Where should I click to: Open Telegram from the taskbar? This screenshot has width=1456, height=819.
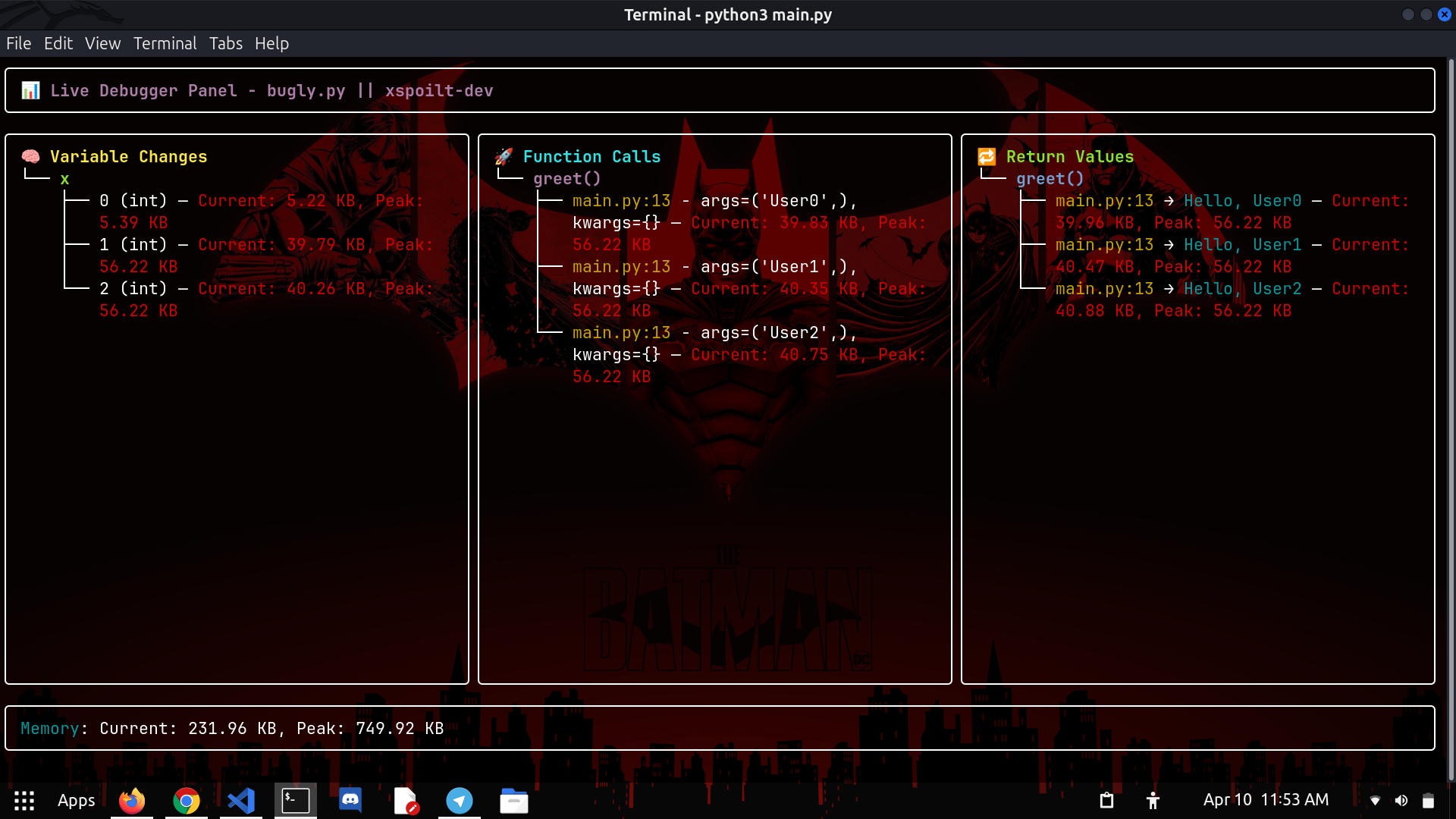click(460, 801)
